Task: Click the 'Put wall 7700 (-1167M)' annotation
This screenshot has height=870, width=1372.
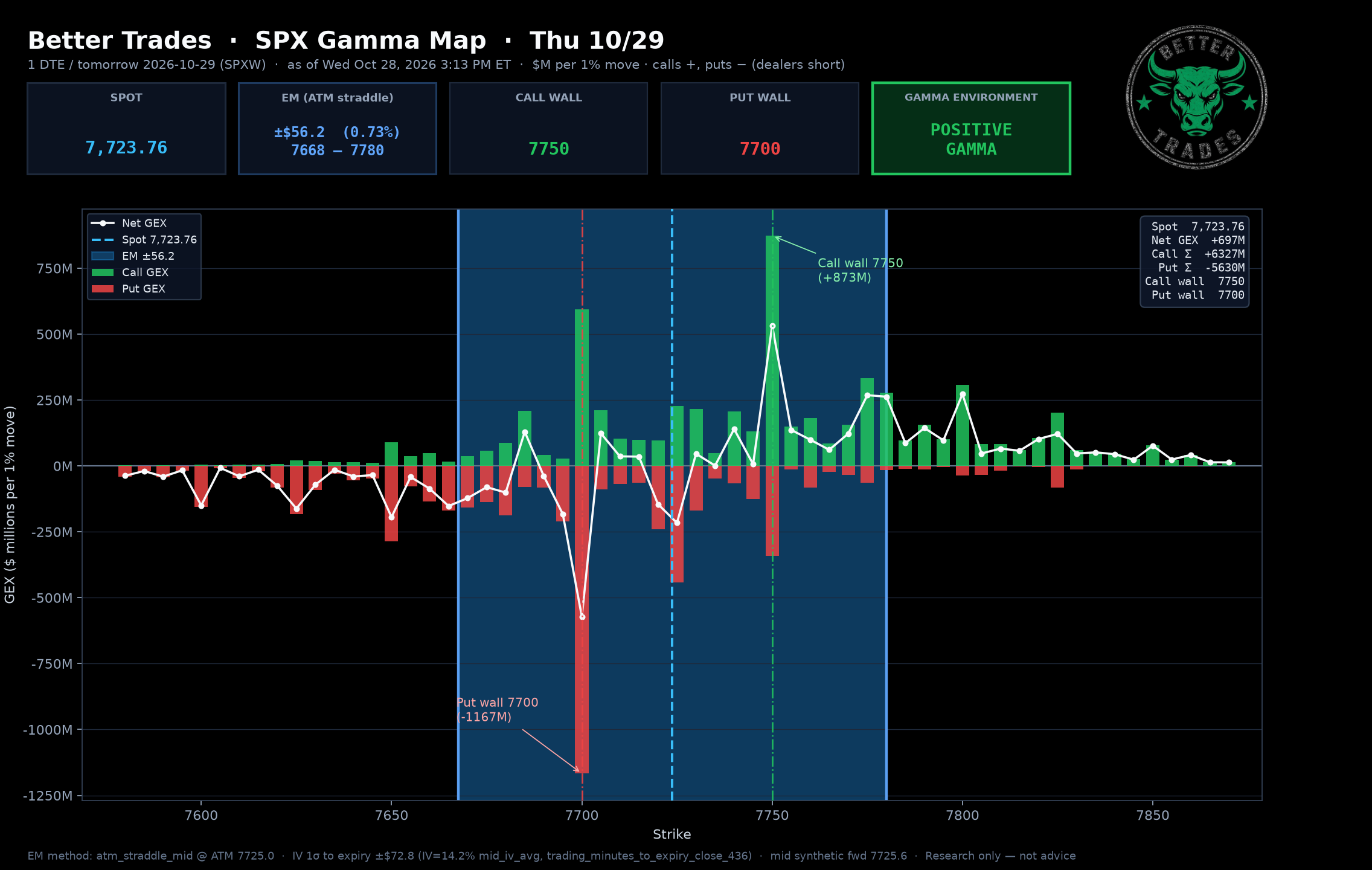Action: coord(497,710)
